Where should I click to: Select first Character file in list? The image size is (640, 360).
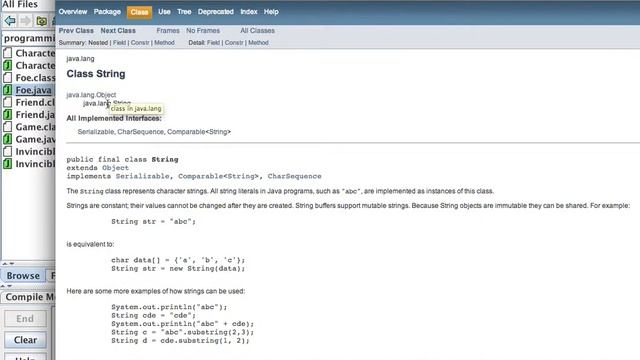point(35,53)
